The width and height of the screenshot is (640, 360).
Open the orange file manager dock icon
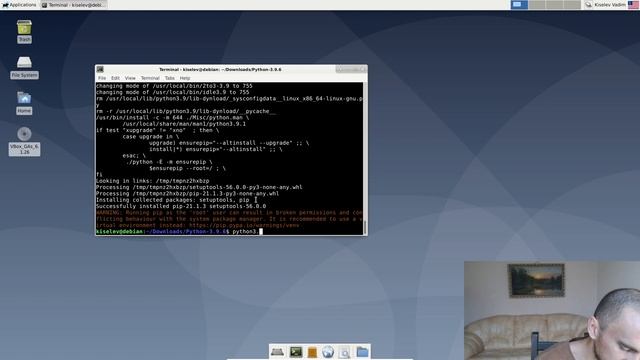pyautogui.click(x=312, y=352)
